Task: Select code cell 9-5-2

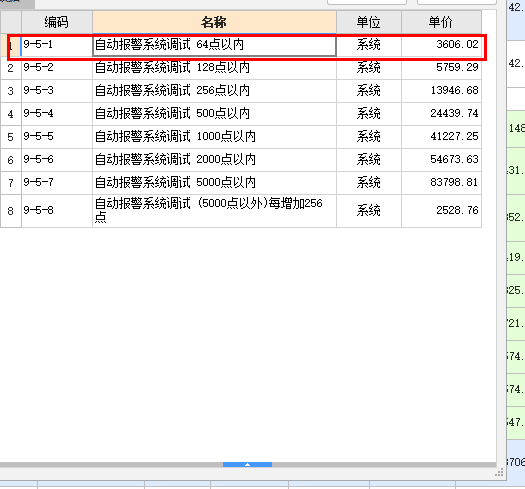Action: click(x=57, y=68)
